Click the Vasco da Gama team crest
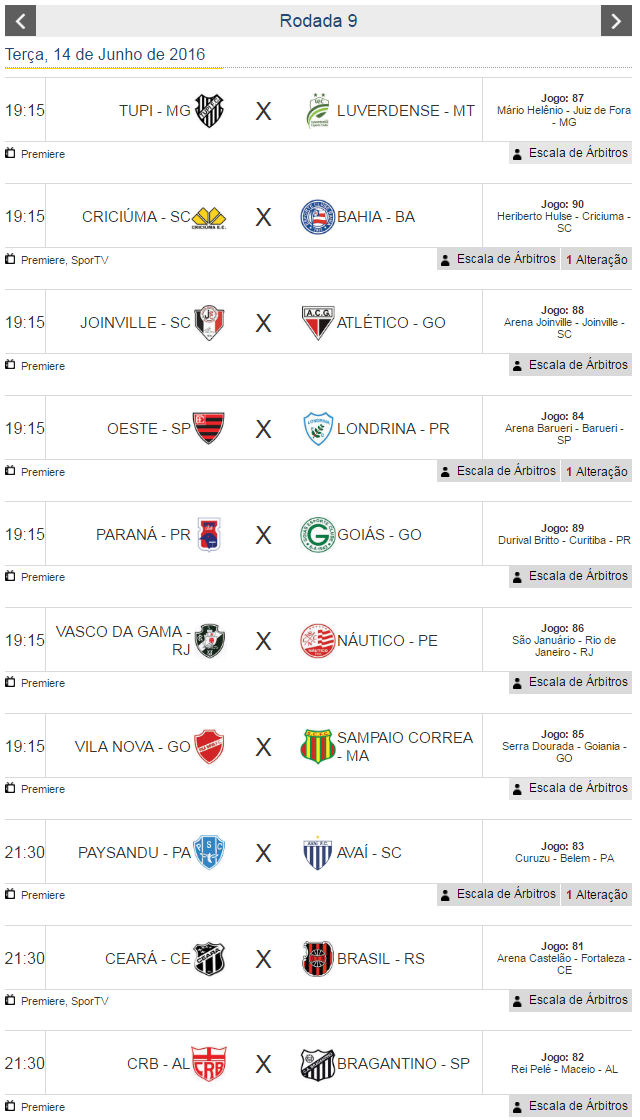Screen dimensions: 640x1120 click(209, 640)
